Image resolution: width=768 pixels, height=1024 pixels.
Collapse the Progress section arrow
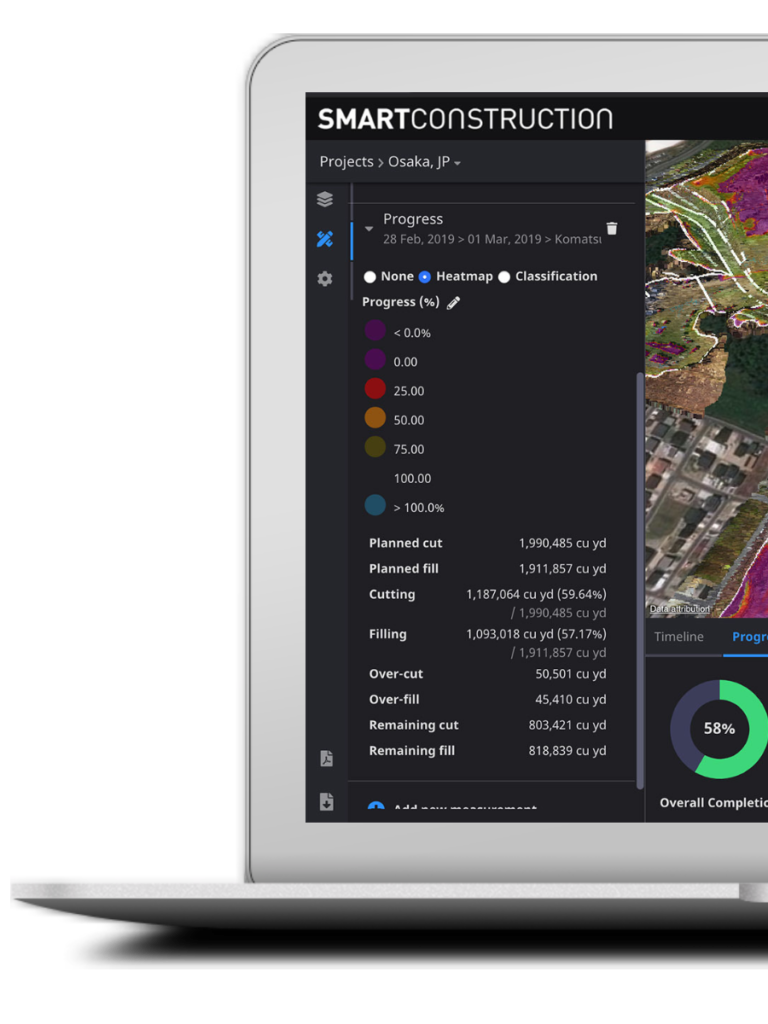pyautogui.click(x=369, y=229)
